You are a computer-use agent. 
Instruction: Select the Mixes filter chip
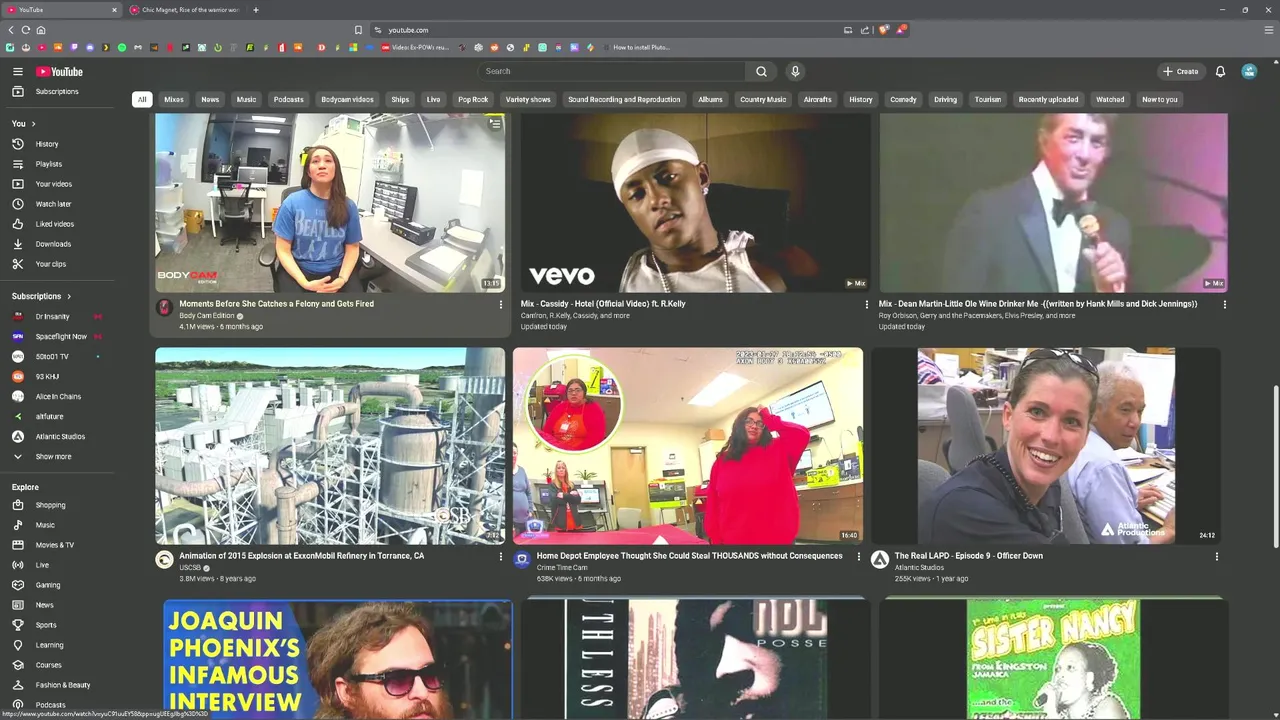[174, 99]
